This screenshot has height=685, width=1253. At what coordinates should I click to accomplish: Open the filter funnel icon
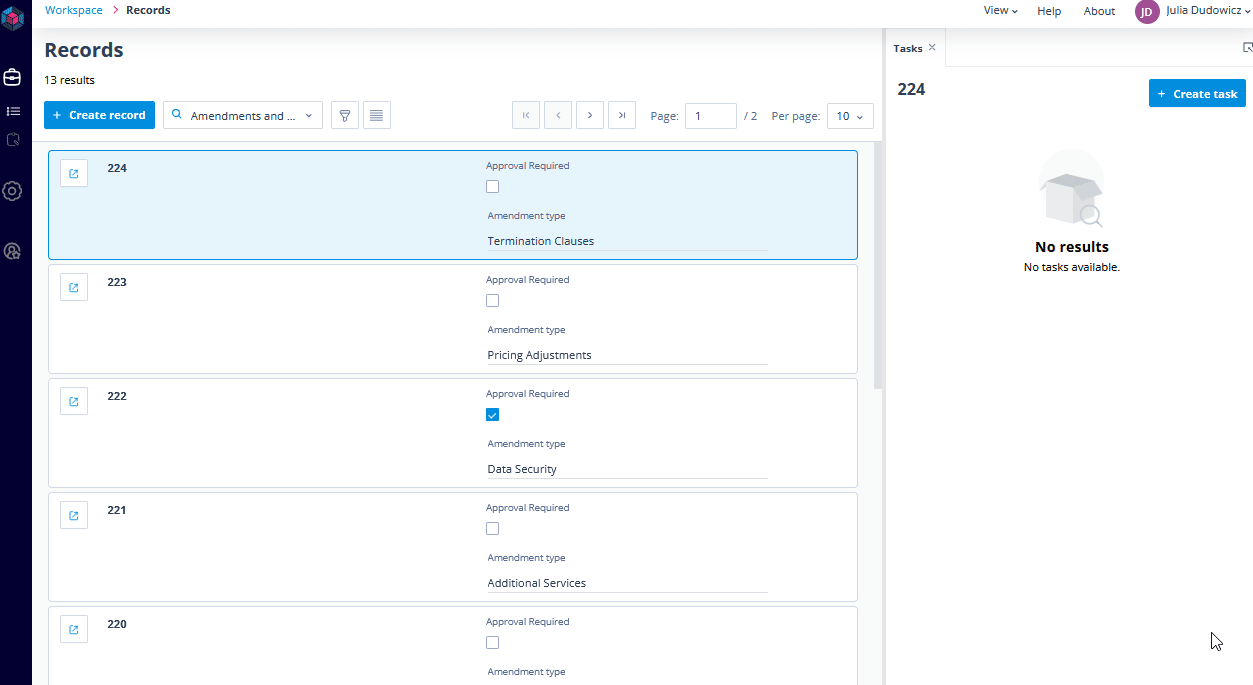(x=345, y=116)
